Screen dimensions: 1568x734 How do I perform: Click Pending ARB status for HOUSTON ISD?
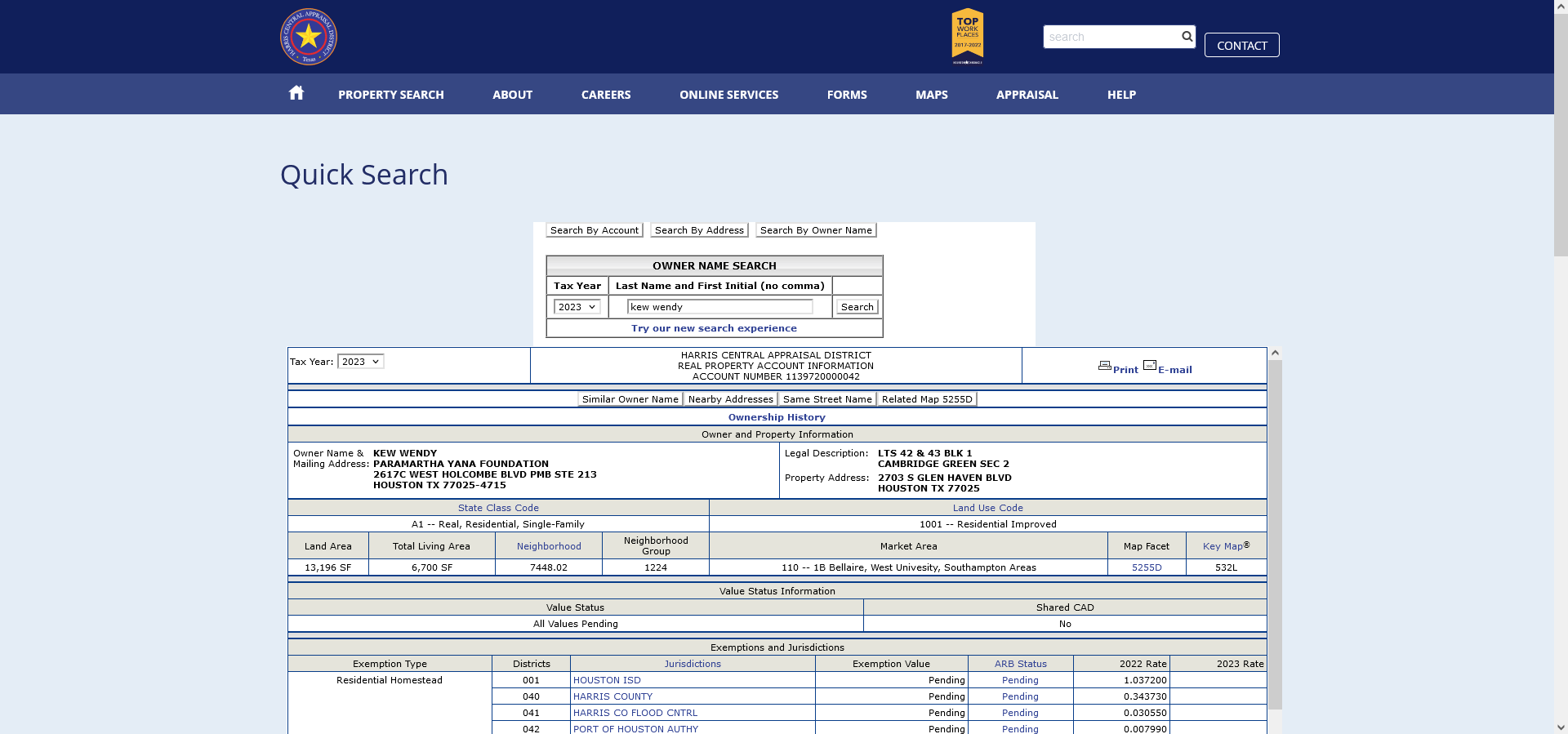(x=1020, y=680)
